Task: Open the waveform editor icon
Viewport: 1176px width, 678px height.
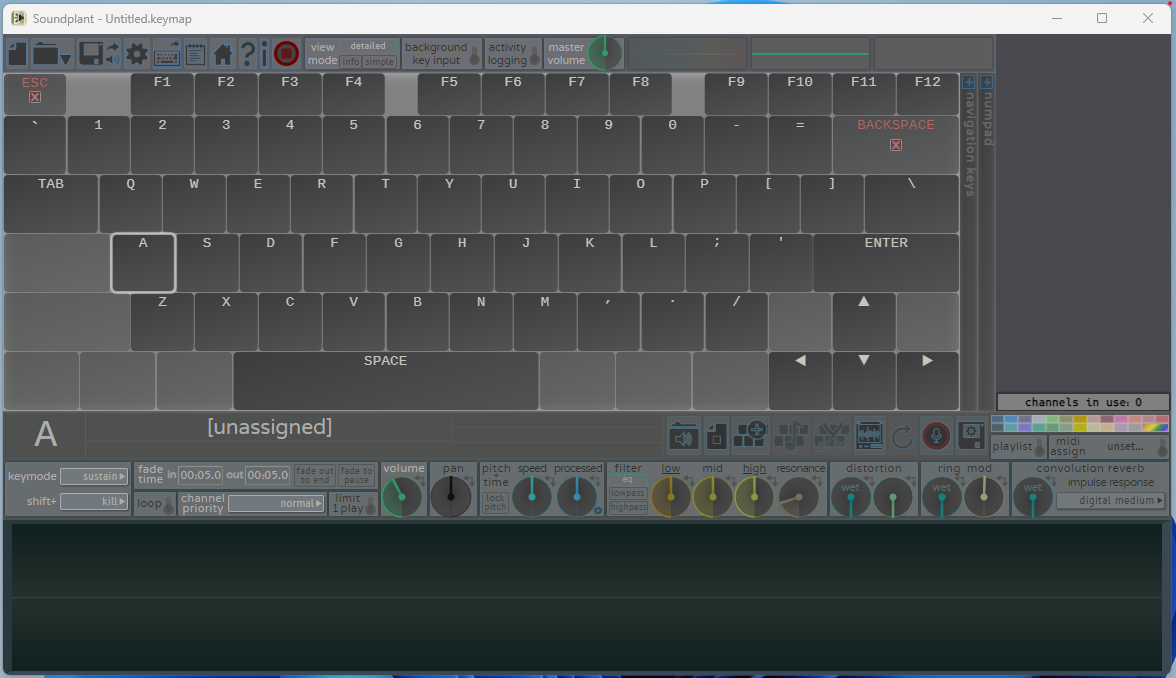Action: pos(868,436)
